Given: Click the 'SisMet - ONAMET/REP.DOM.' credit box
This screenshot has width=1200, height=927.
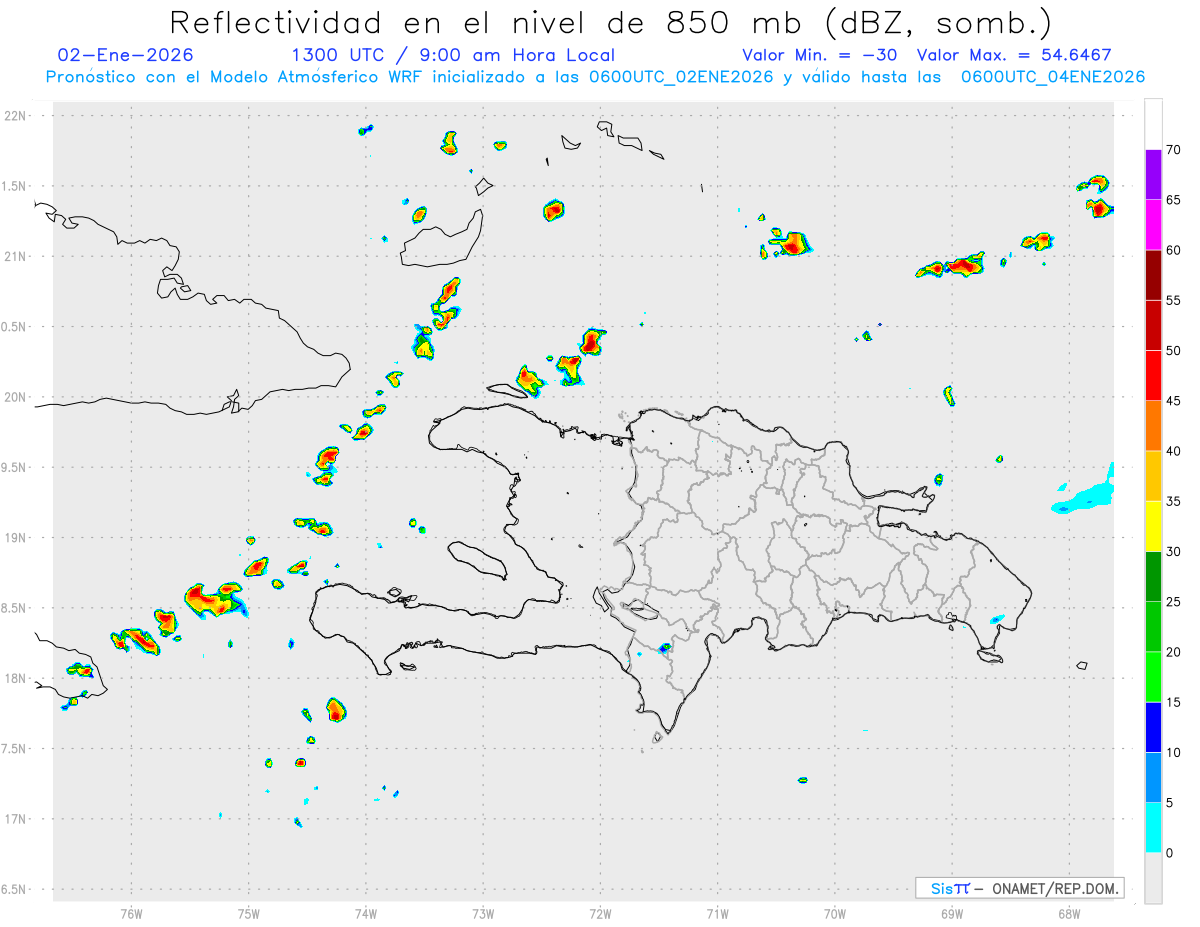Looking at the screenshot, I should tap(1019, 888).
